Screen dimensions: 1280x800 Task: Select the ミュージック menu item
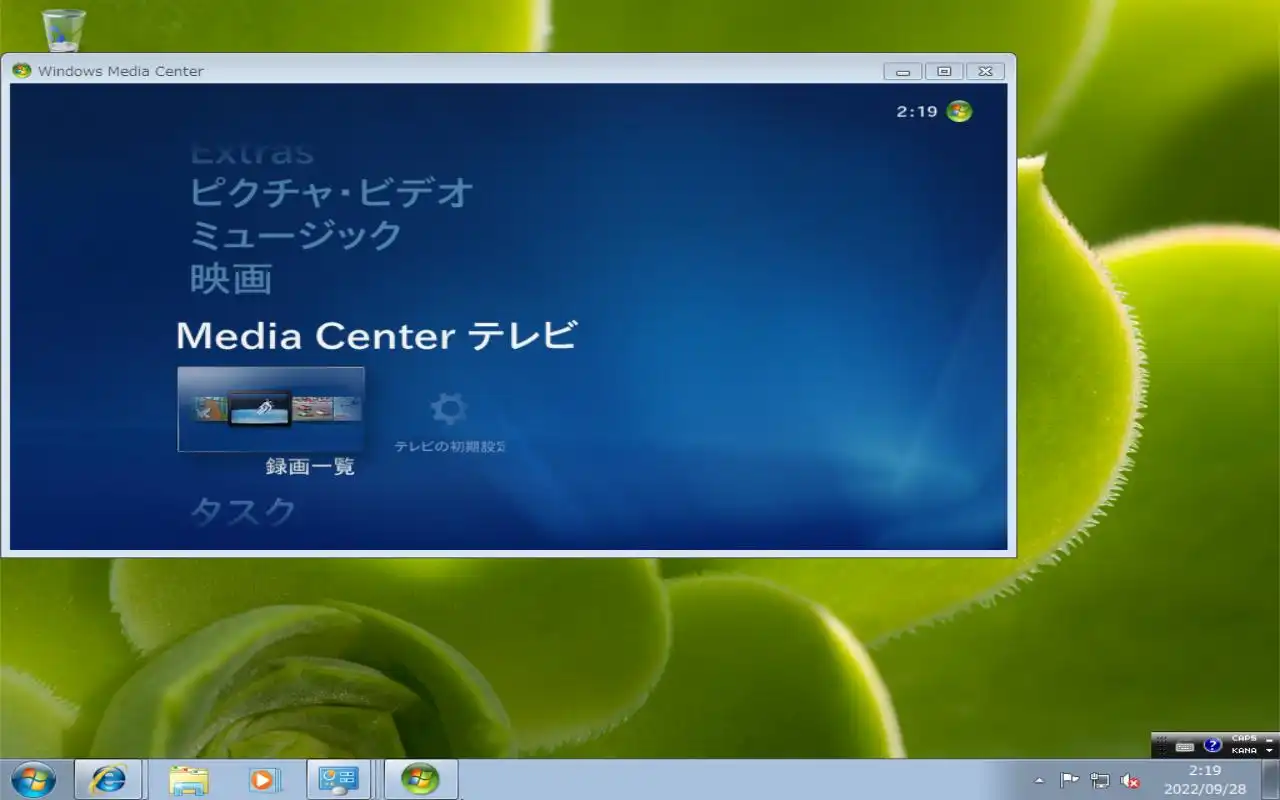296,236
